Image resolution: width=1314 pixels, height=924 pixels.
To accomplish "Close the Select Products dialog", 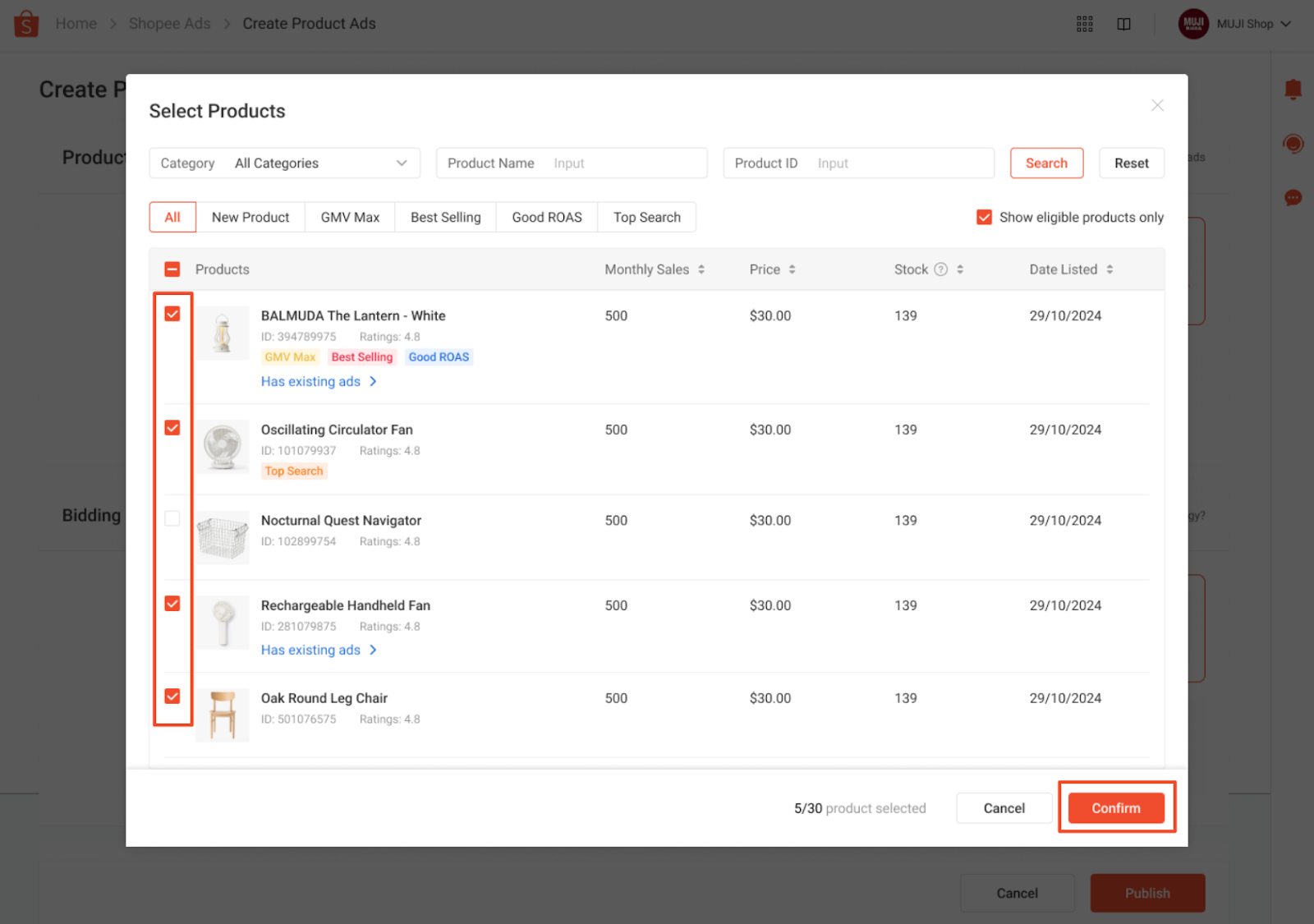I will point(1157,105).
